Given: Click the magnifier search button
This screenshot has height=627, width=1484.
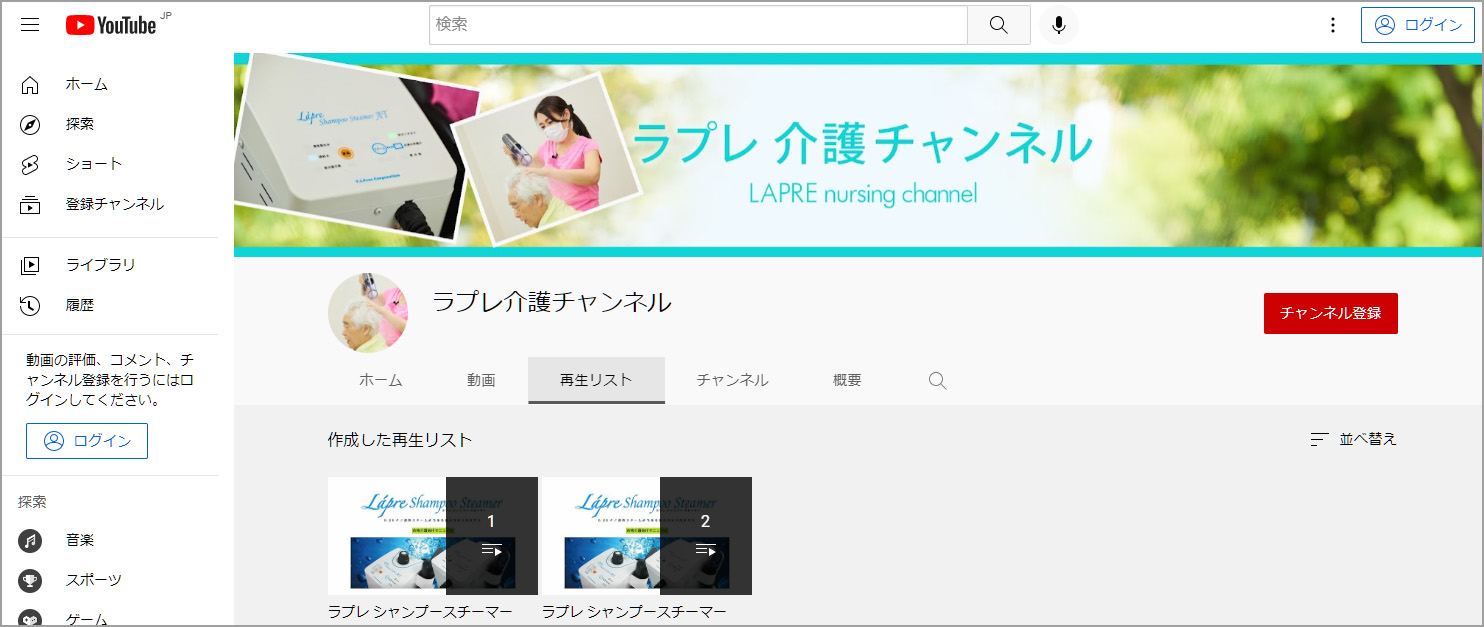Looking at the screenshot, I should click(x=998, y=25).
